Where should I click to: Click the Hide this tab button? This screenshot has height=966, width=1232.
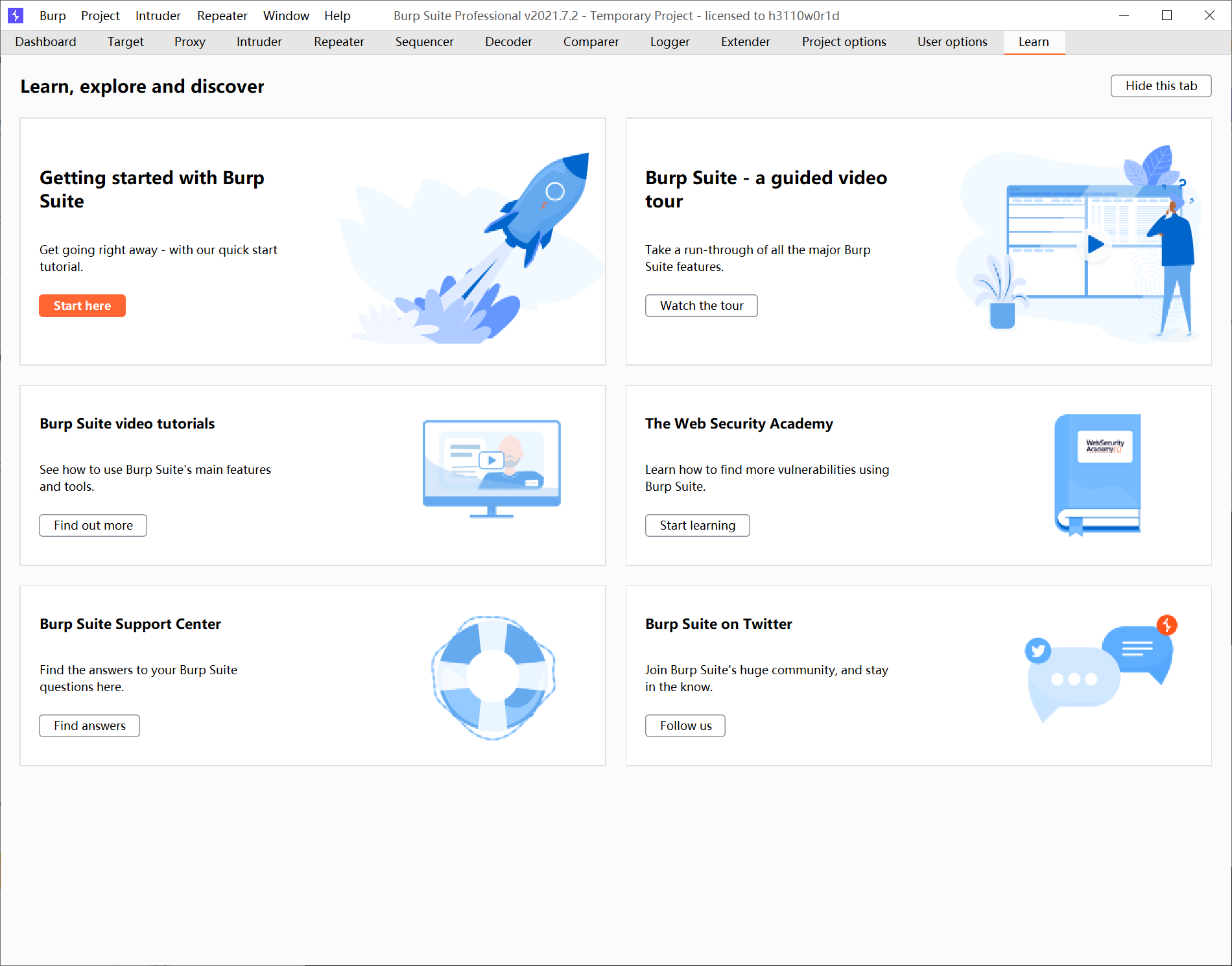[x=1161, y=86]
